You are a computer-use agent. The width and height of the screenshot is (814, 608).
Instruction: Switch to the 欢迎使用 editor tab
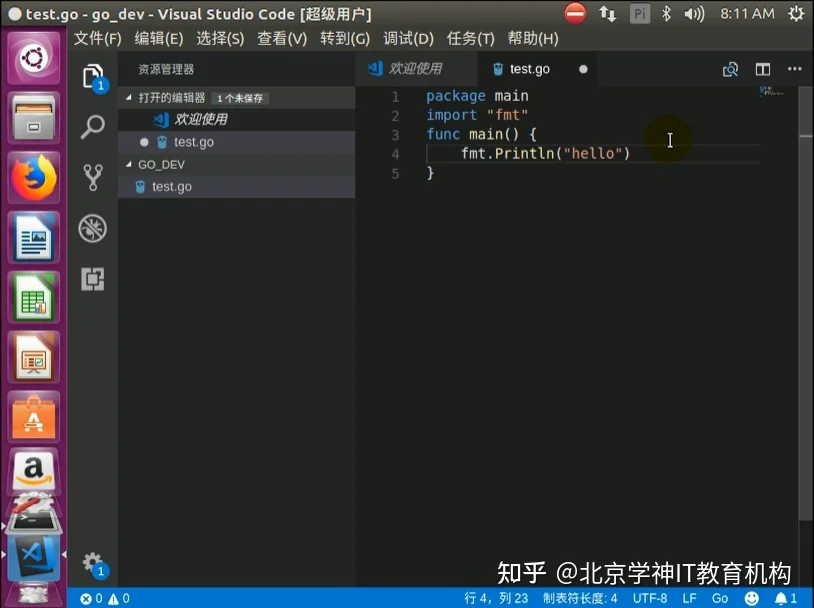click(416, 69)
